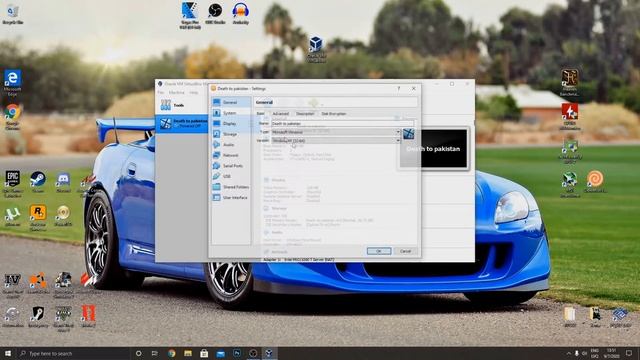Open the User Interface settings category
Image resolution: width=640 pixels, height=360 pixels.
pos(231,198)
